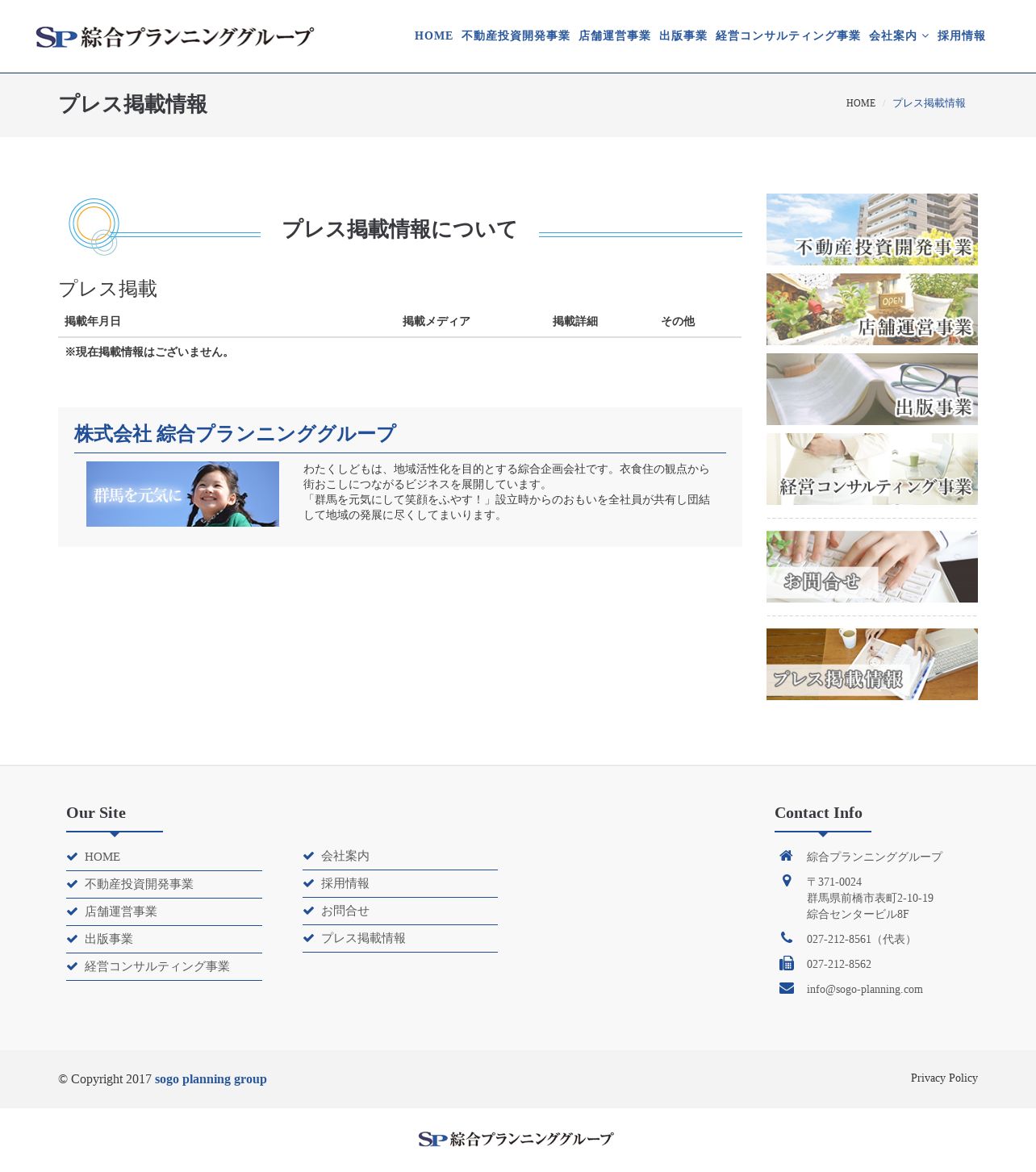Image resolution: width=1036 pixels, height=1172 pixels.
Task: Click the 掲載年月日 column header
Action: point(93,321)
